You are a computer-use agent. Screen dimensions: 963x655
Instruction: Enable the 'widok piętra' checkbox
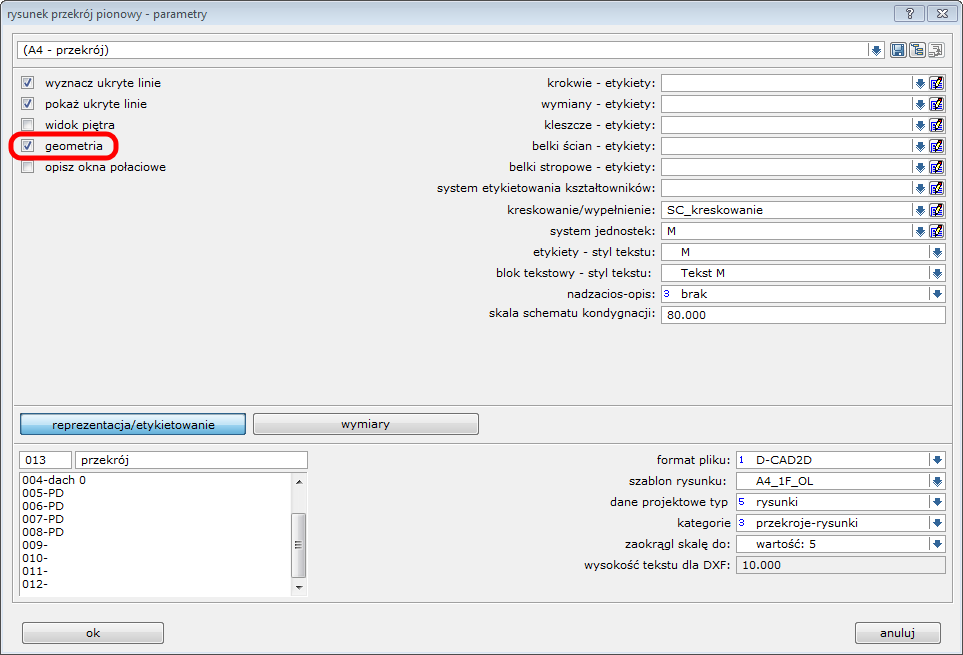(28, 125)
